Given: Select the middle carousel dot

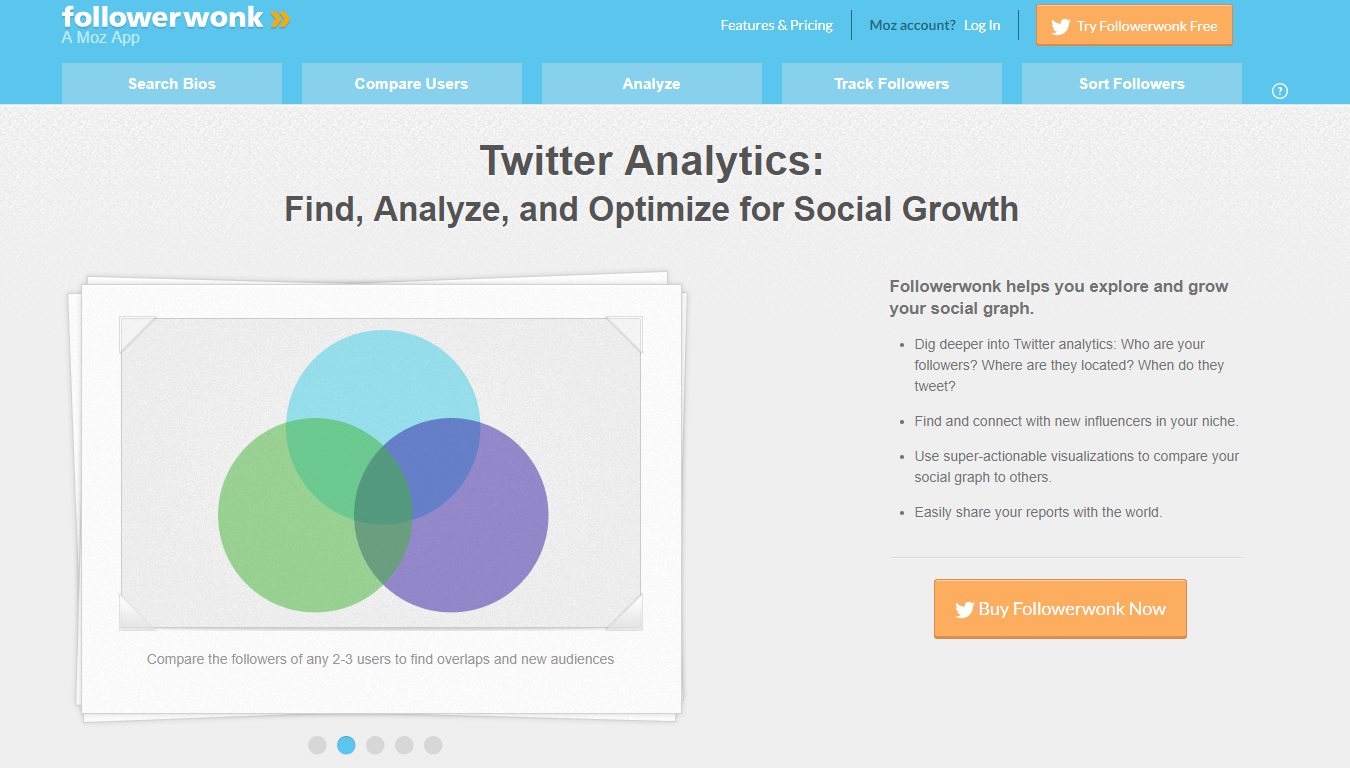Looking at the screenshot, I should [x=375, y=745].
